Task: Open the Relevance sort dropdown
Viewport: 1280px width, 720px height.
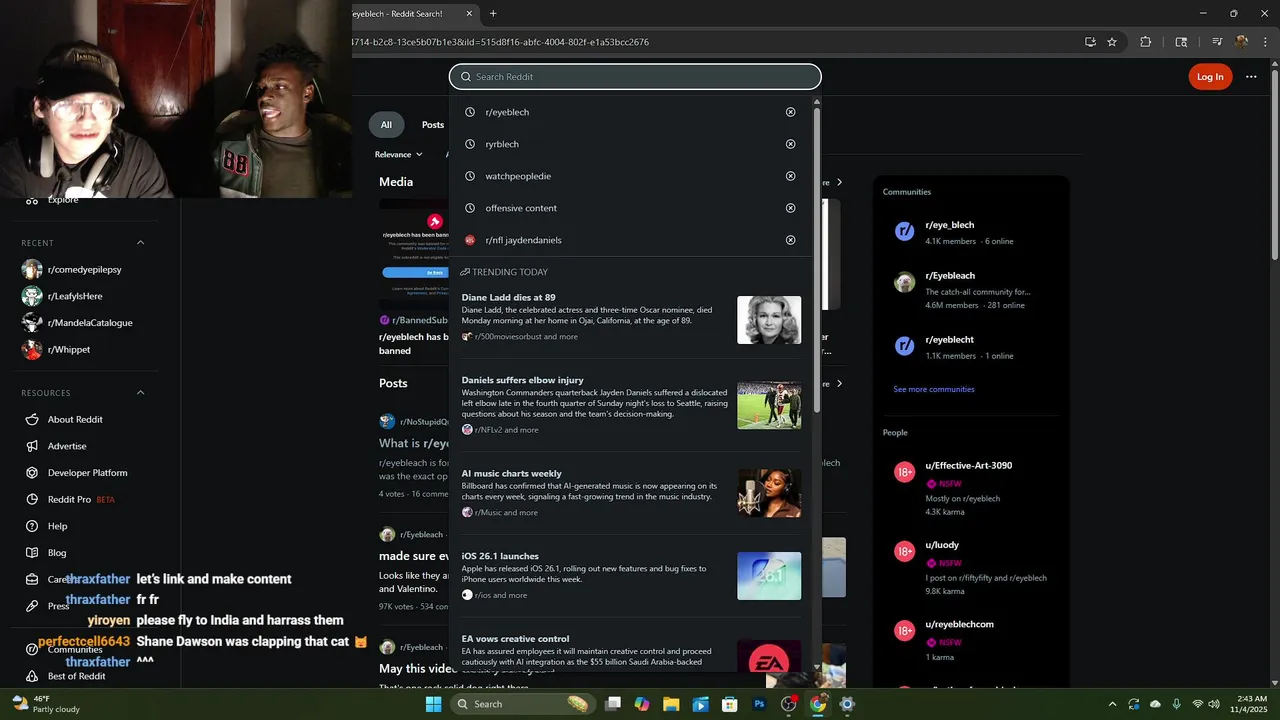Action: [398, 154]
